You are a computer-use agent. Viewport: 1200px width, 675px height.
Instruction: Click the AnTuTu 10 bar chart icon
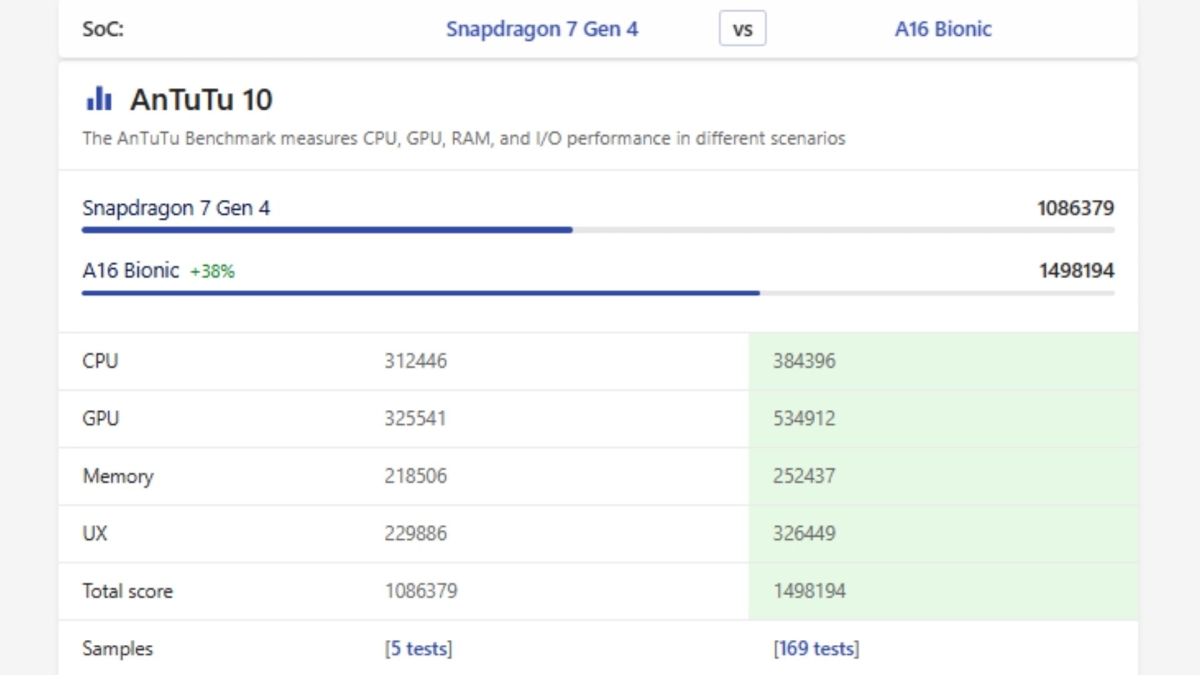click(x=98, y=99)
